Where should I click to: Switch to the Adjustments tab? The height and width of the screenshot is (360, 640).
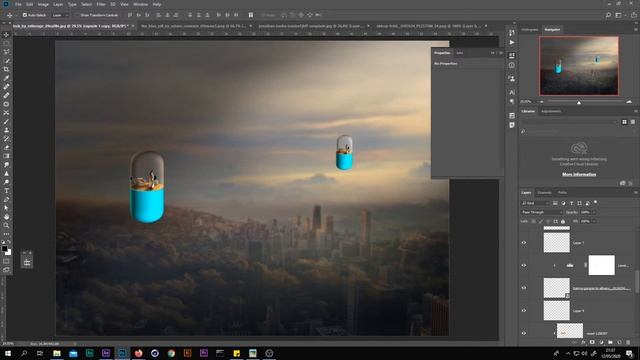(551, 111)
